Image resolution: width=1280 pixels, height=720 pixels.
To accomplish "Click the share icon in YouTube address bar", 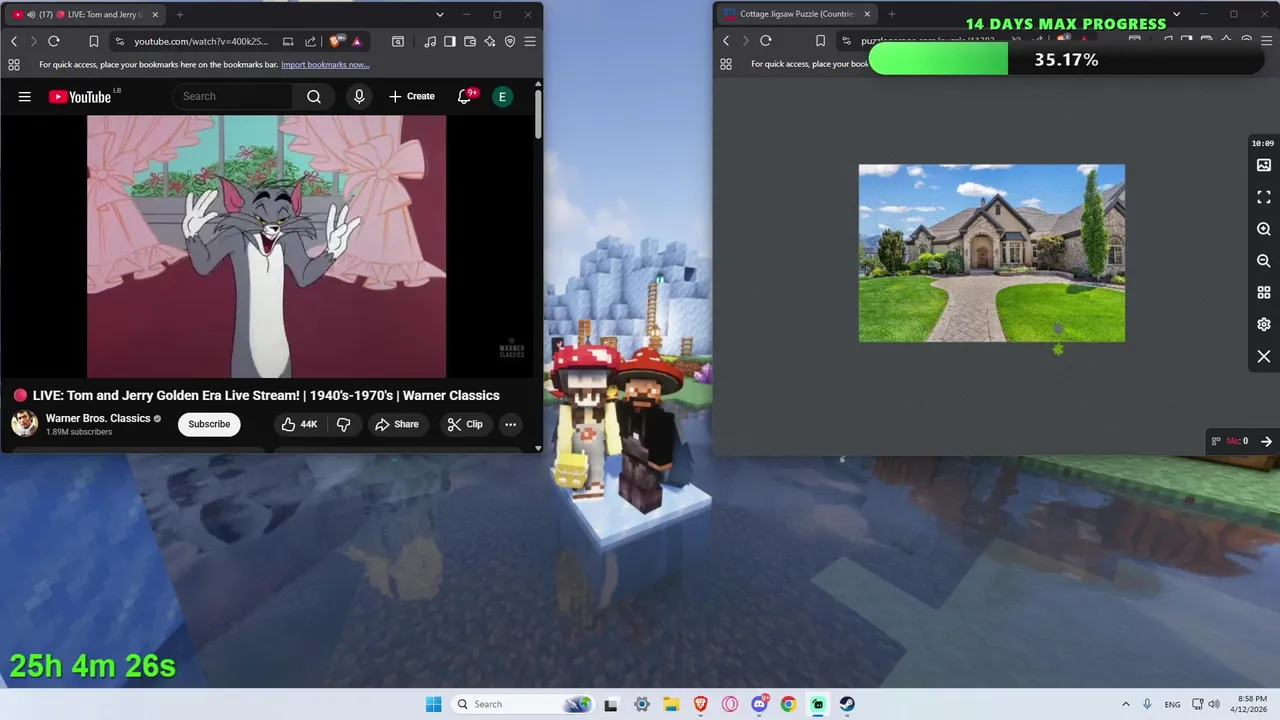I will 310,41.
